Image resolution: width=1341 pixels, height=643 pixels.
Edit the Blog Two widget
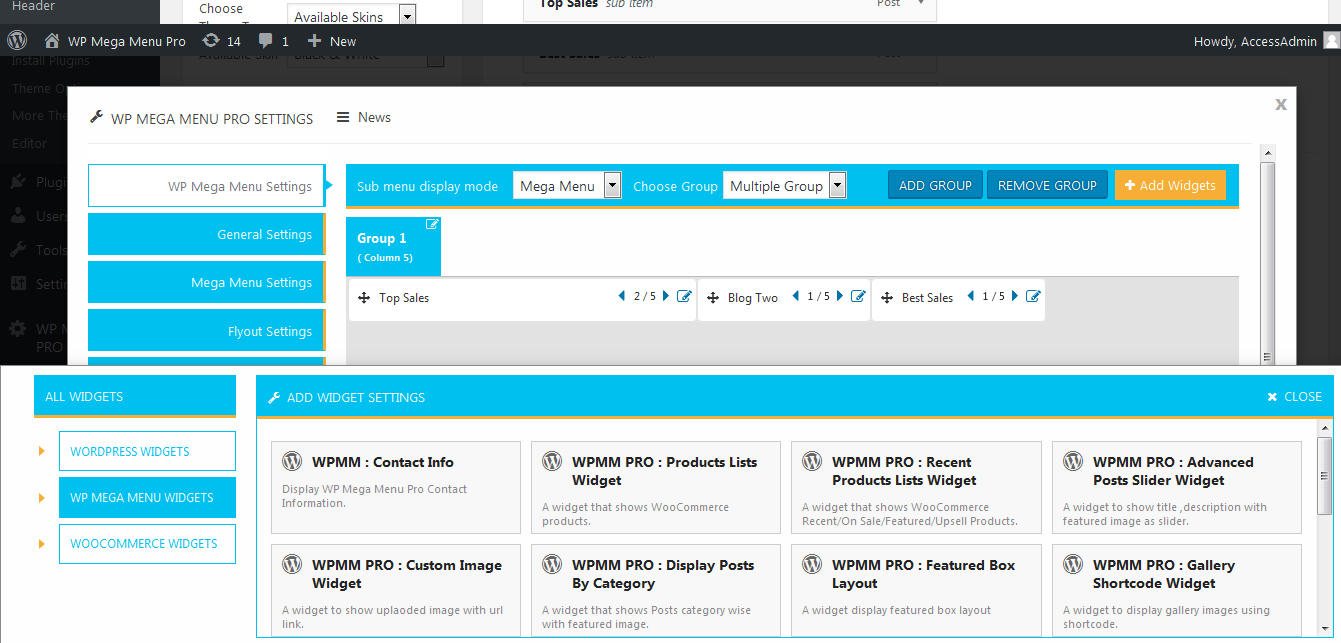[x=858, y=296]
